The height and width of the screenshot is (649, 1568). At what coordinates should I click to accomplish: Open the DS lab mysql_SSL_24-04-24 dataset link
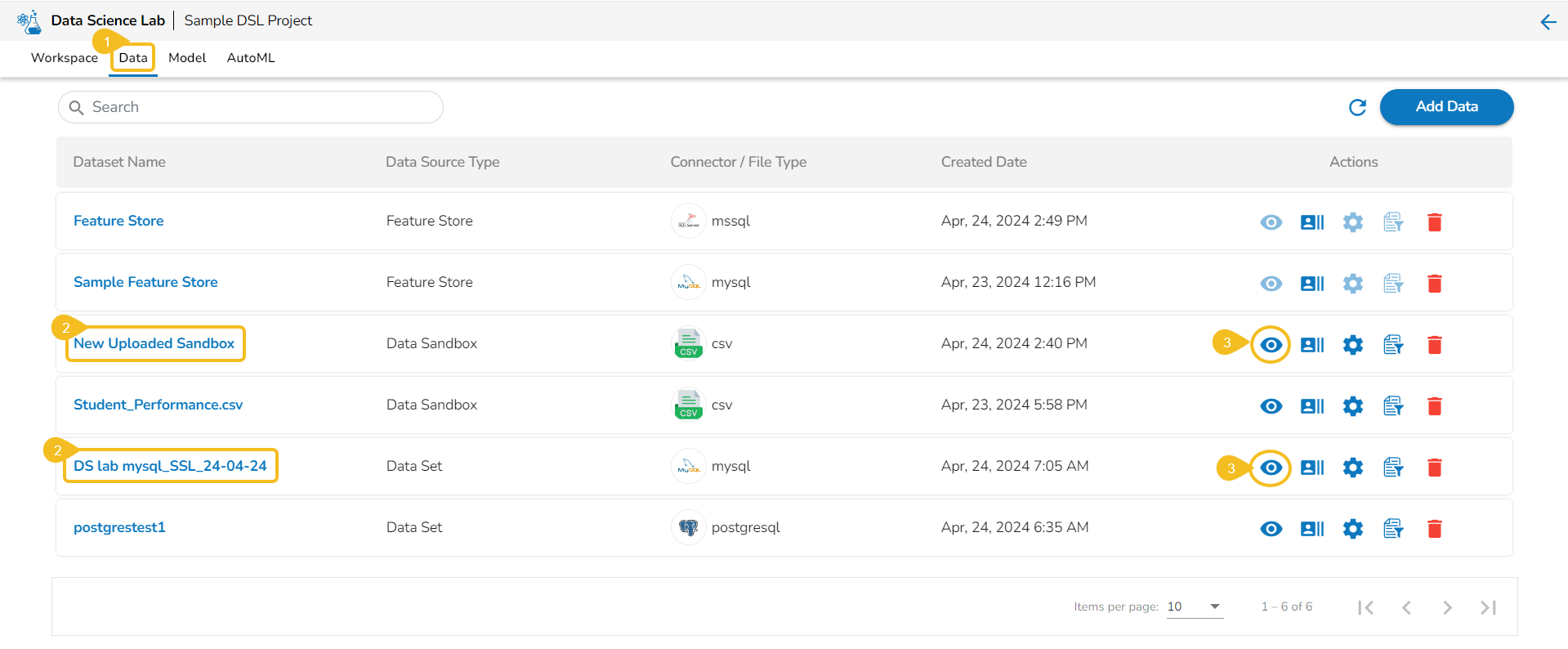[x=170, y=466]
